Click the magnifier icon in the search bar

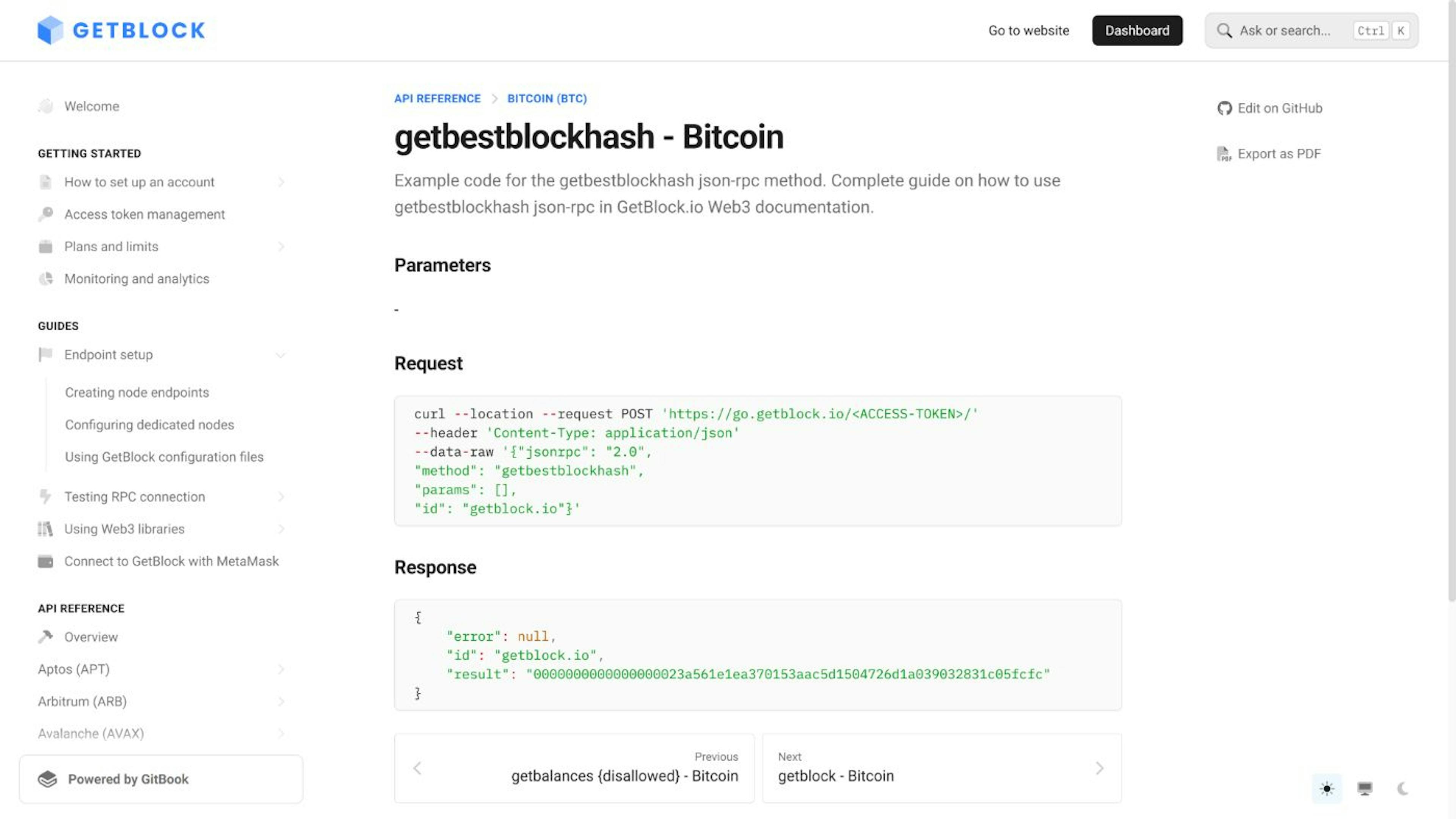pos(1224,31)
